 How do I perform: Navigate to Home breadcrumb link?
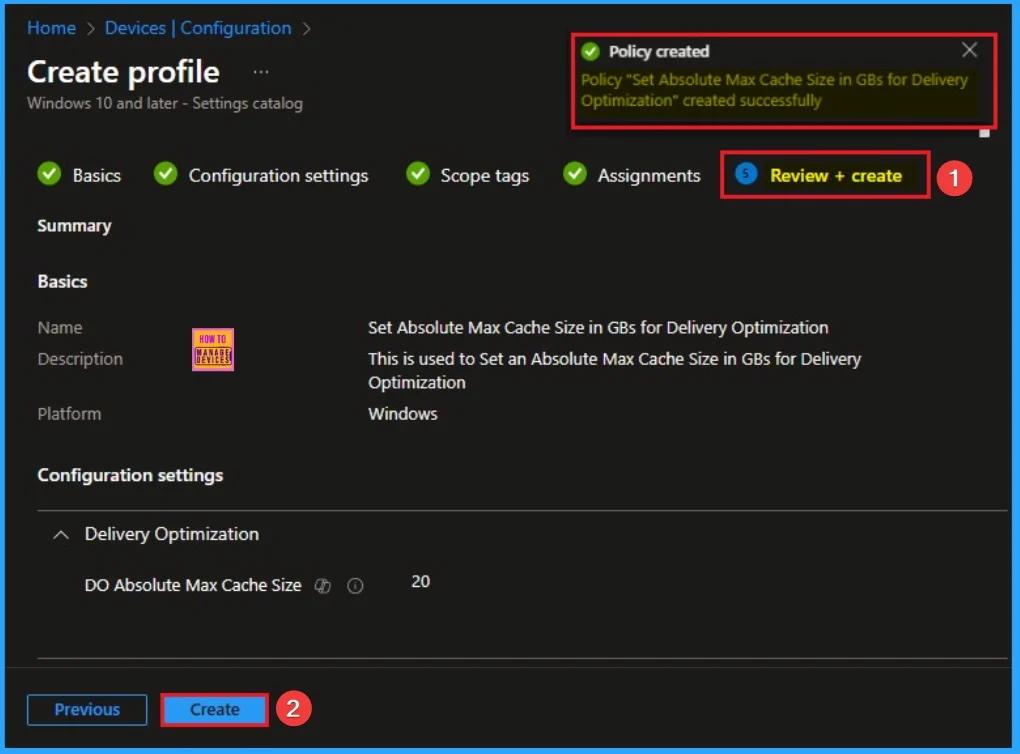pos(51,28)
